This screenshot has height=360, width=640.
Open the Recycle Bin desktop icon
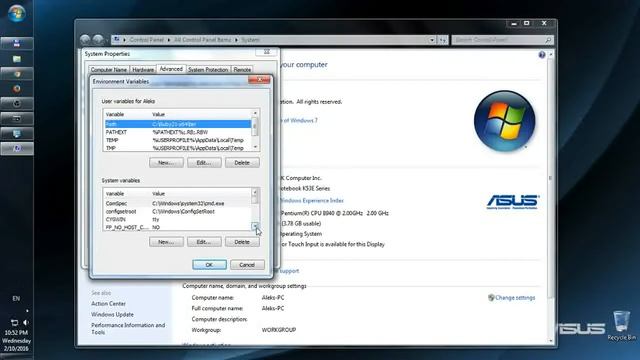tap(621, 325)
